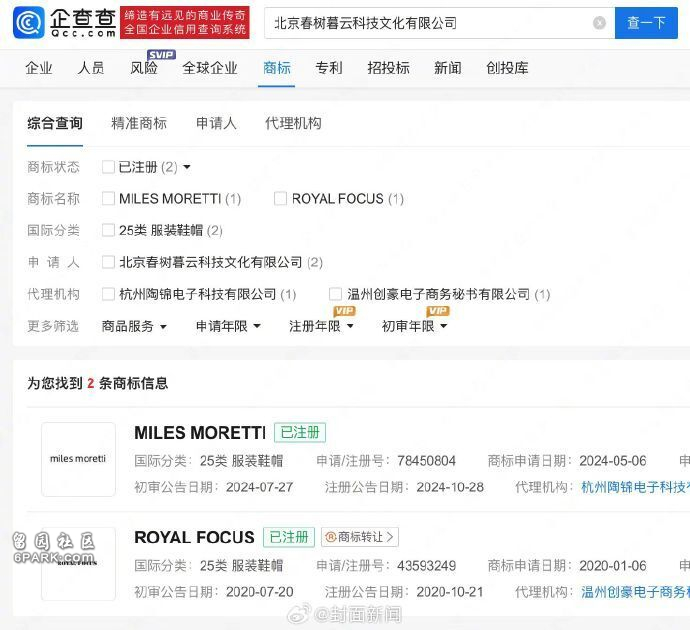Image resolution: width=690 pixels, height=630 pixels.
Task: Open the 温州创豪电子商务 agency link
Action: (635, 592)
